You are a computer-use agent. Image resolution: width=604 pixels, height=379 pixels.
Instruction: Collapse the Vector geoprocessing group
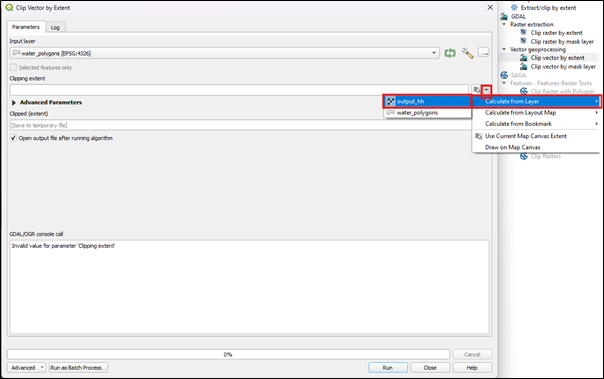point(504,49)
